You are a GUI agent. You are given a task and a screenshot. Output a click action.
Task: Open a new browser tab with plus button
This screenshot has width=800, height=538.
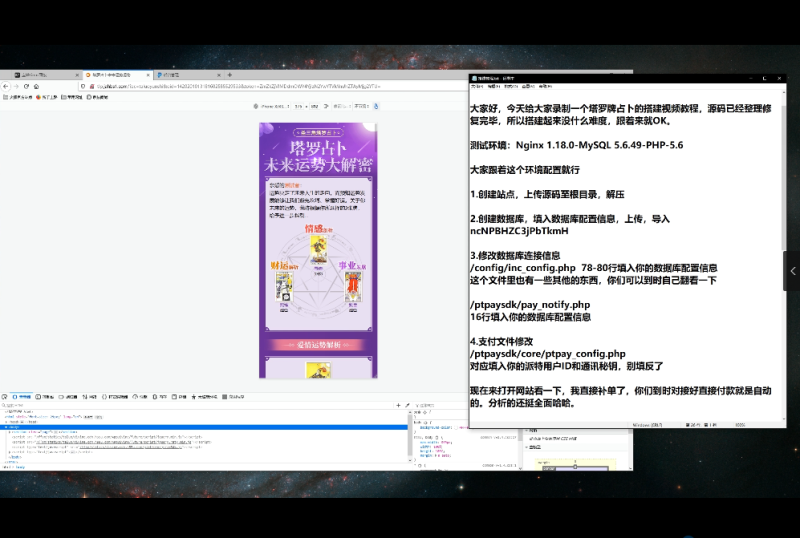(229, 75)
